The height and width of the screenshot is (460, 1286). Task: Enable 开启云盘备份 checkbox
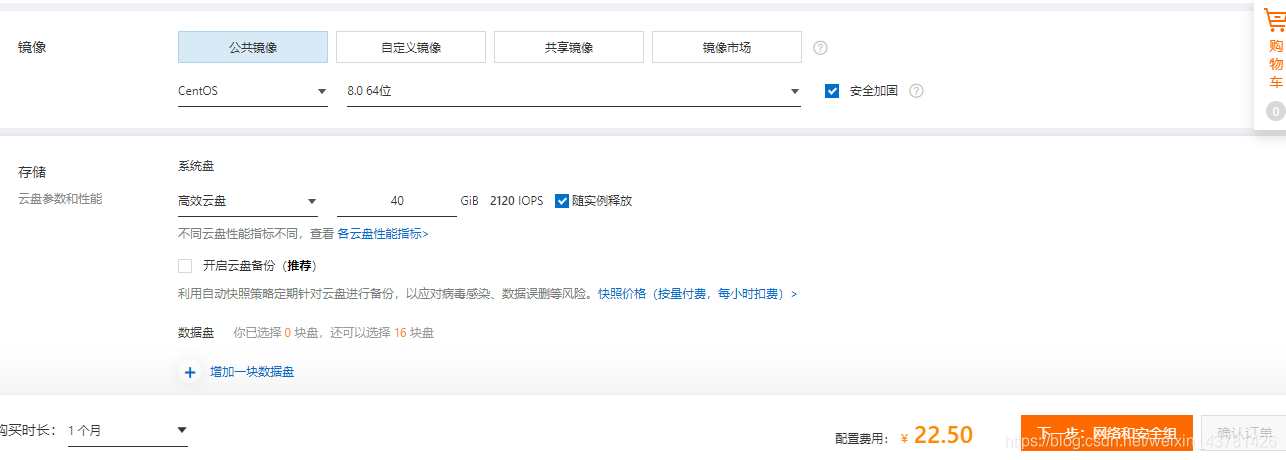185,266
